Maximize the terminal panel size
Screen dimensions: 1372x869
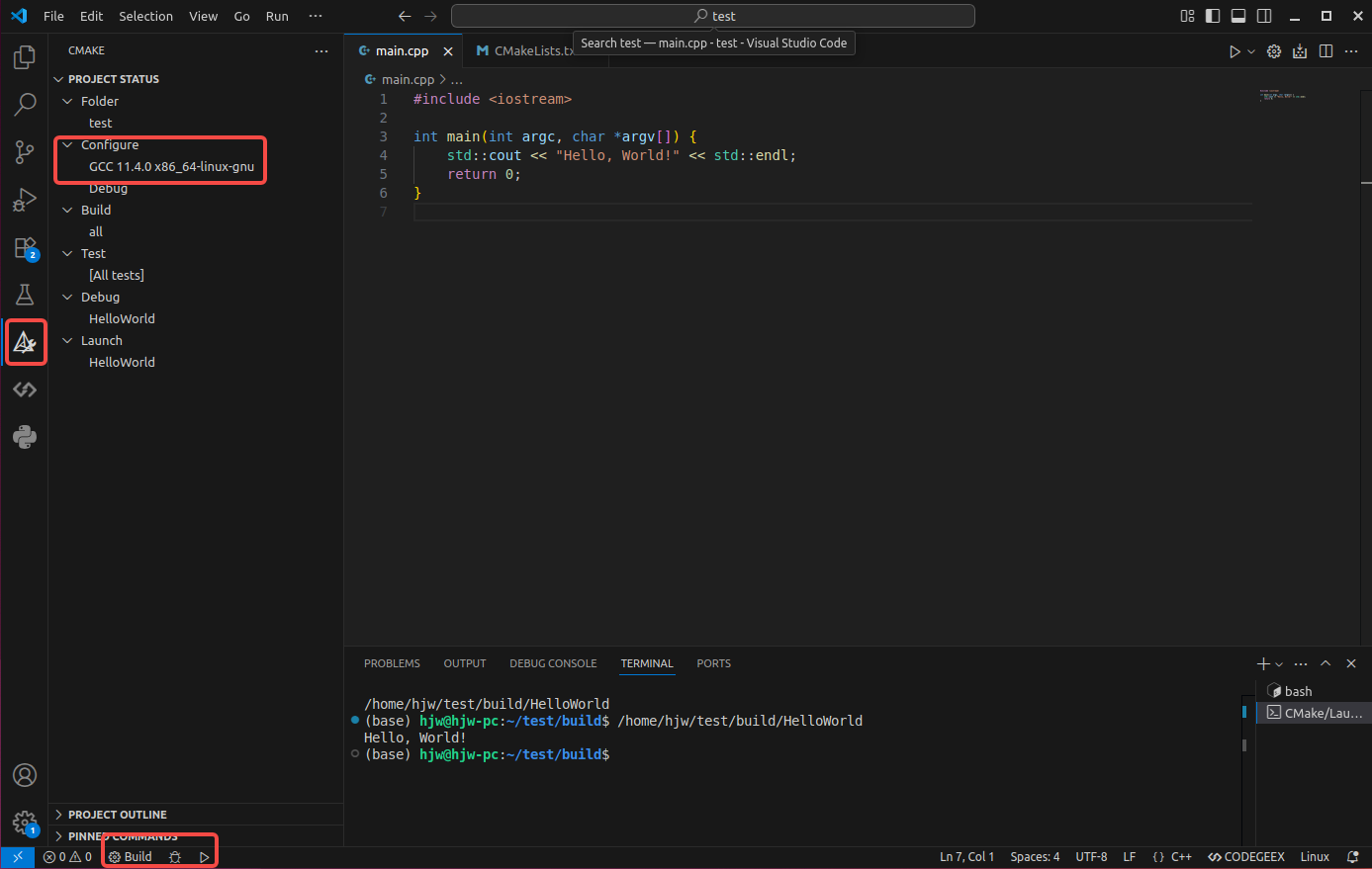[1326, 663]
